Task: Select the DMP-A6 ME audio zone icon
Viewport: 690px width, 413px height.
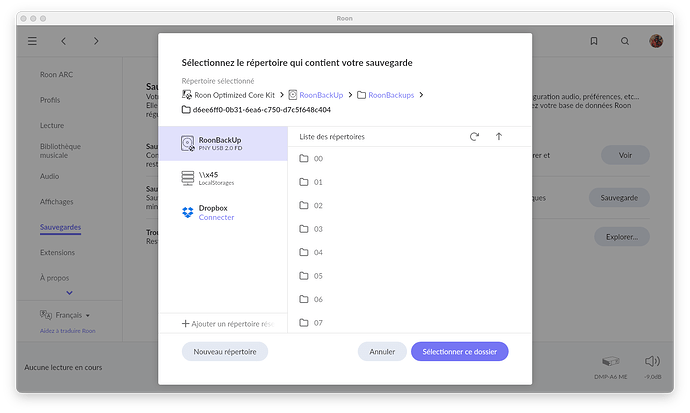Action: coord(610,362)
